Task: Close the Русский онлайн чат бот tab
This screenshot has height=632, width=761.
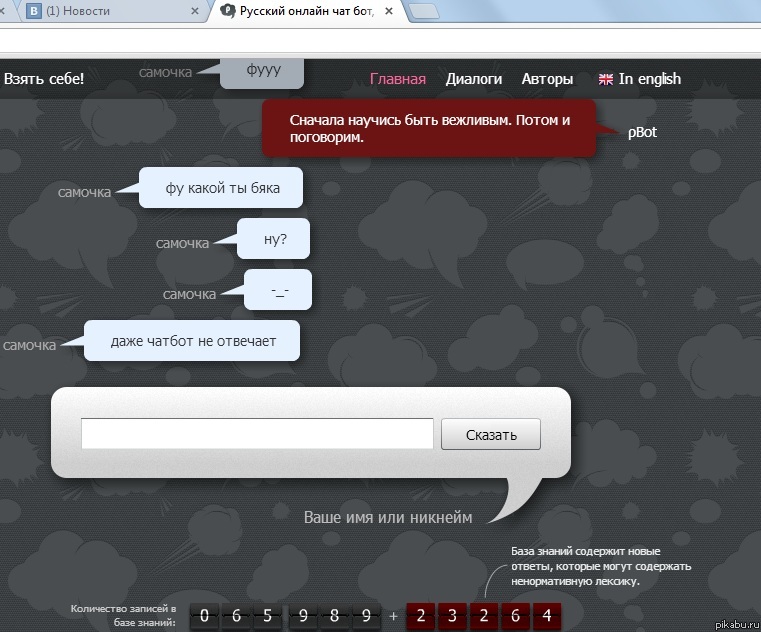Action: pyautogui.click(x=390, y=11)
